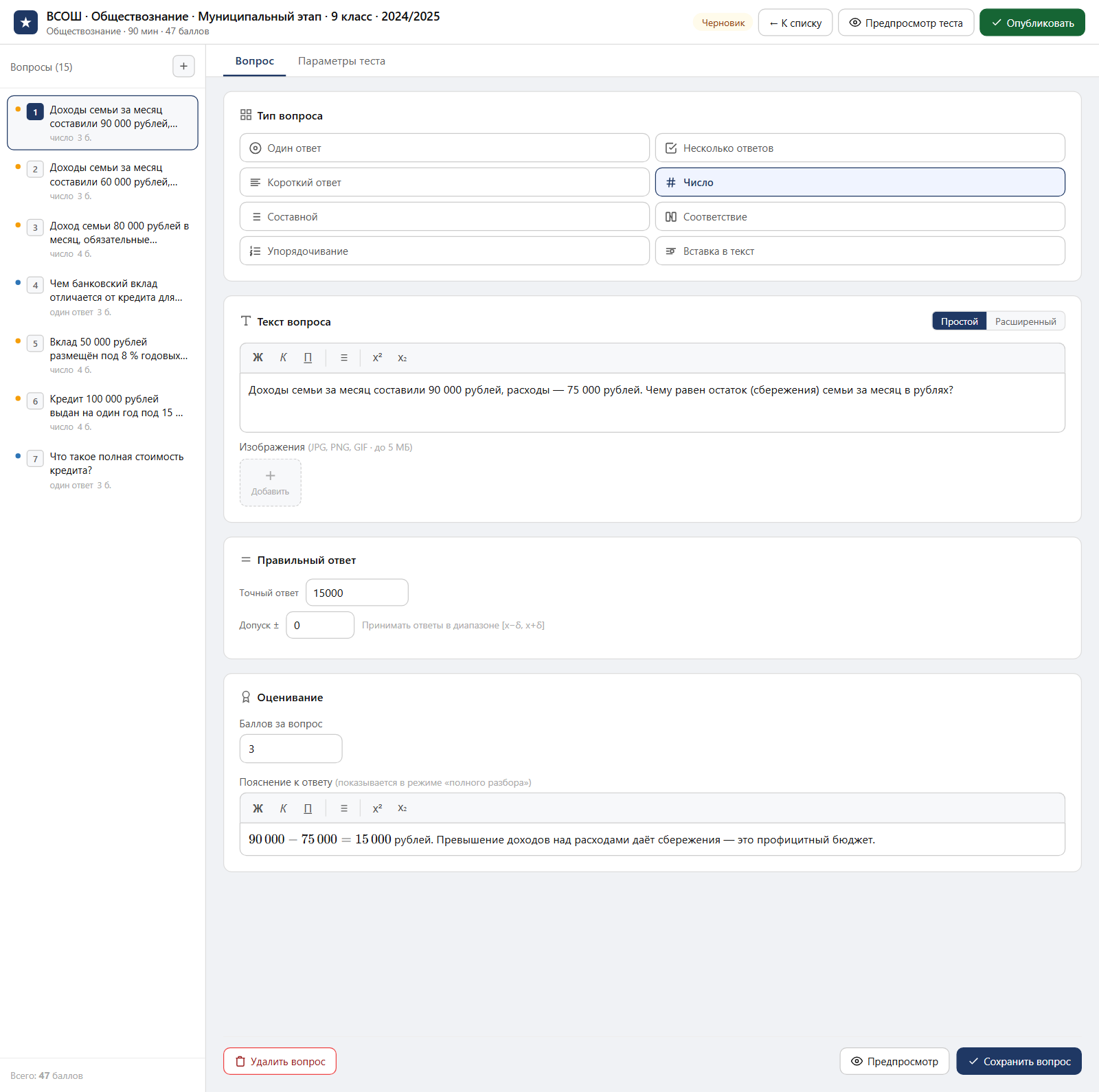
Task: Focus the Точный ответ field
Action: click(357, 593)
